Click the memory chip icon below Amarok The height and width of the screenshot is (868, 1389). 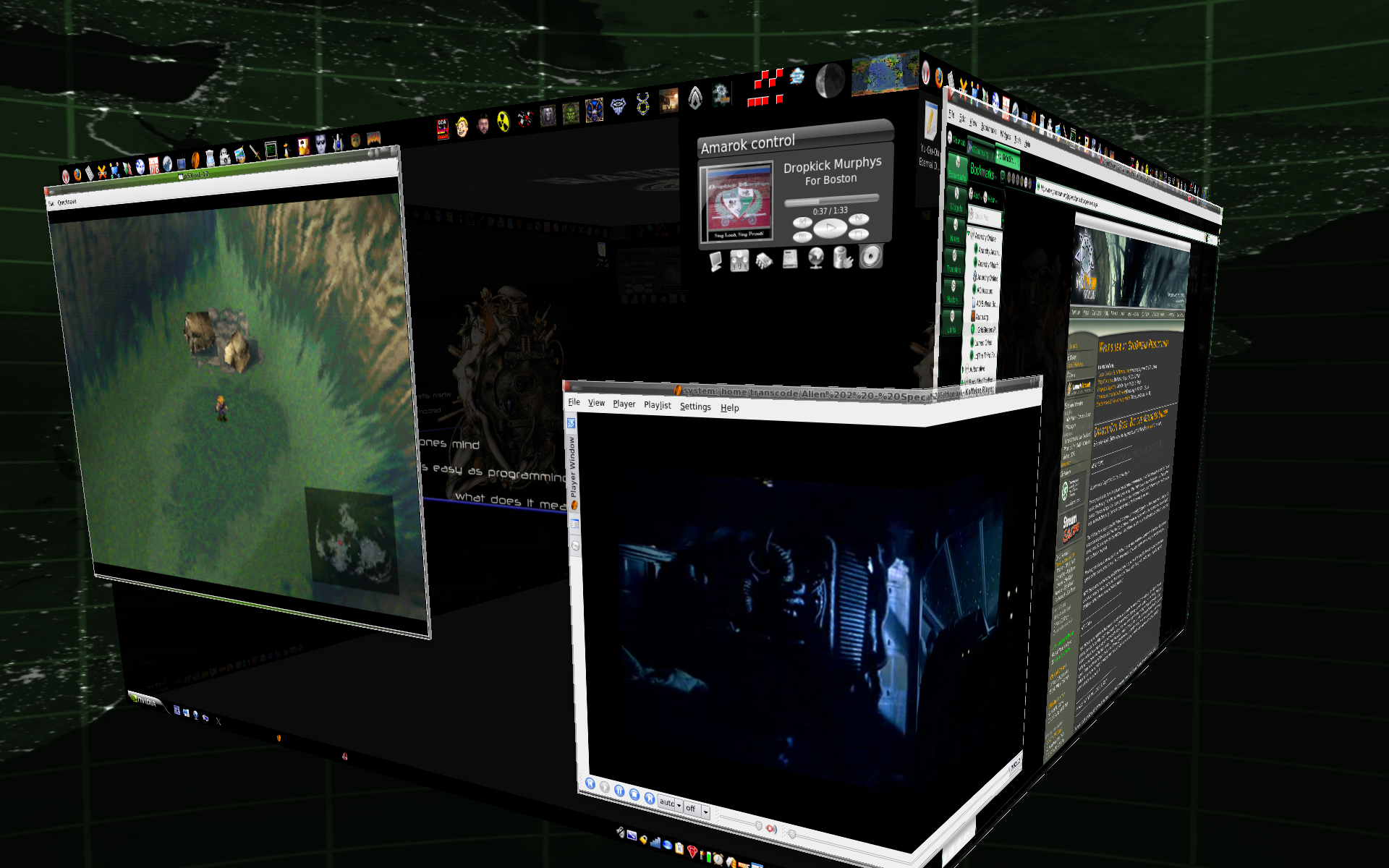coord(764,260)
